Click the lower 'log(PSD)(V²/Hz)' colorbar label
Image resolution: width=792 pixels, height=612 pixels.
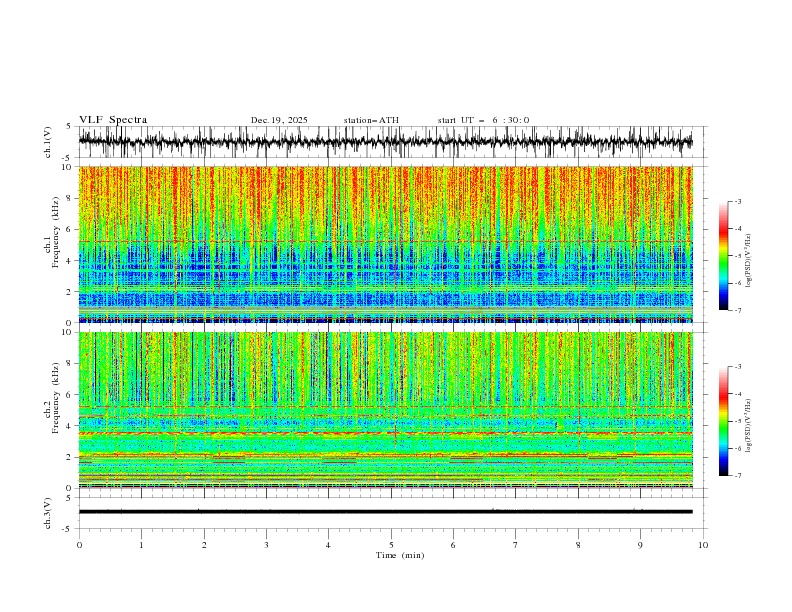pos(748,426)
